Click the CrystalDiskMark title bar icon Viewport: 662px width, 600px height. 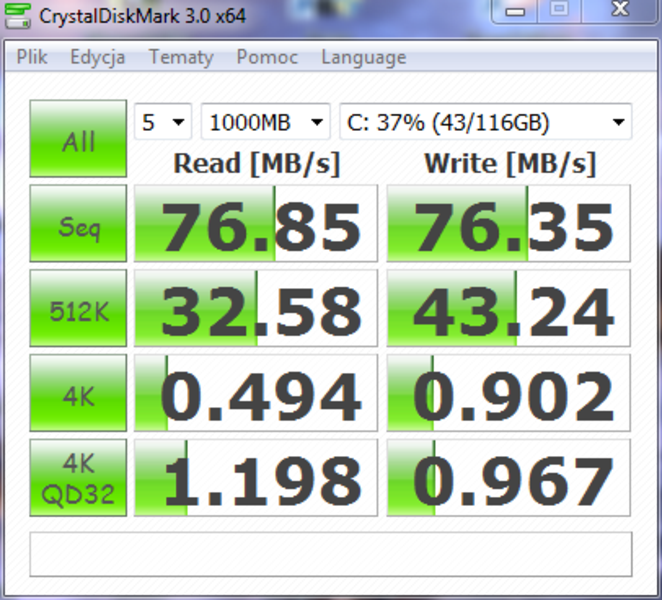[x=17, y=15]
